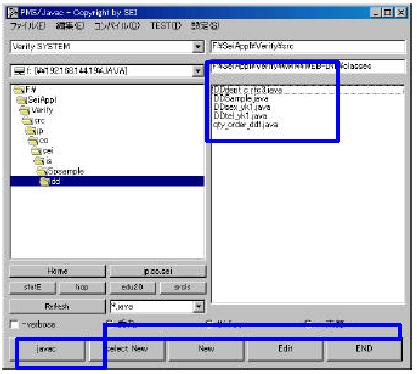Click the application icon in title bar
The width and height of the screenshot is (417, 374).
tap(13, 13)
